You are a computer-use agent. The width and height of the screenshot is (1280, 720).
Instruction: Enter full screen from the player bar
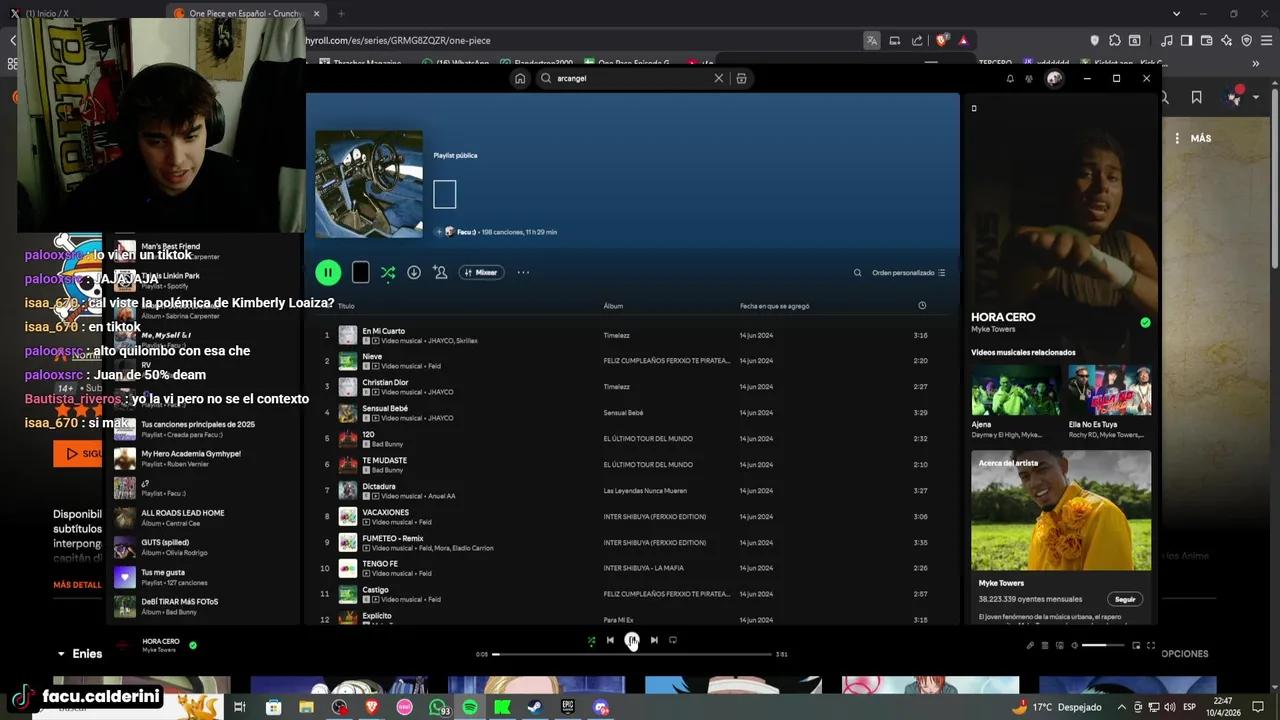click(x=1151, y=645)
